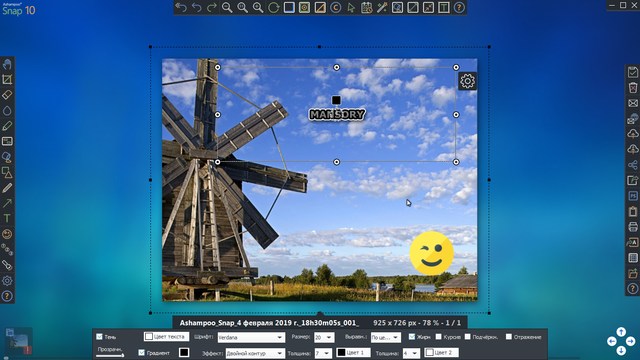Open the text object's gear settings
Screen dimensions: 640x360
[x=467, y=81]
